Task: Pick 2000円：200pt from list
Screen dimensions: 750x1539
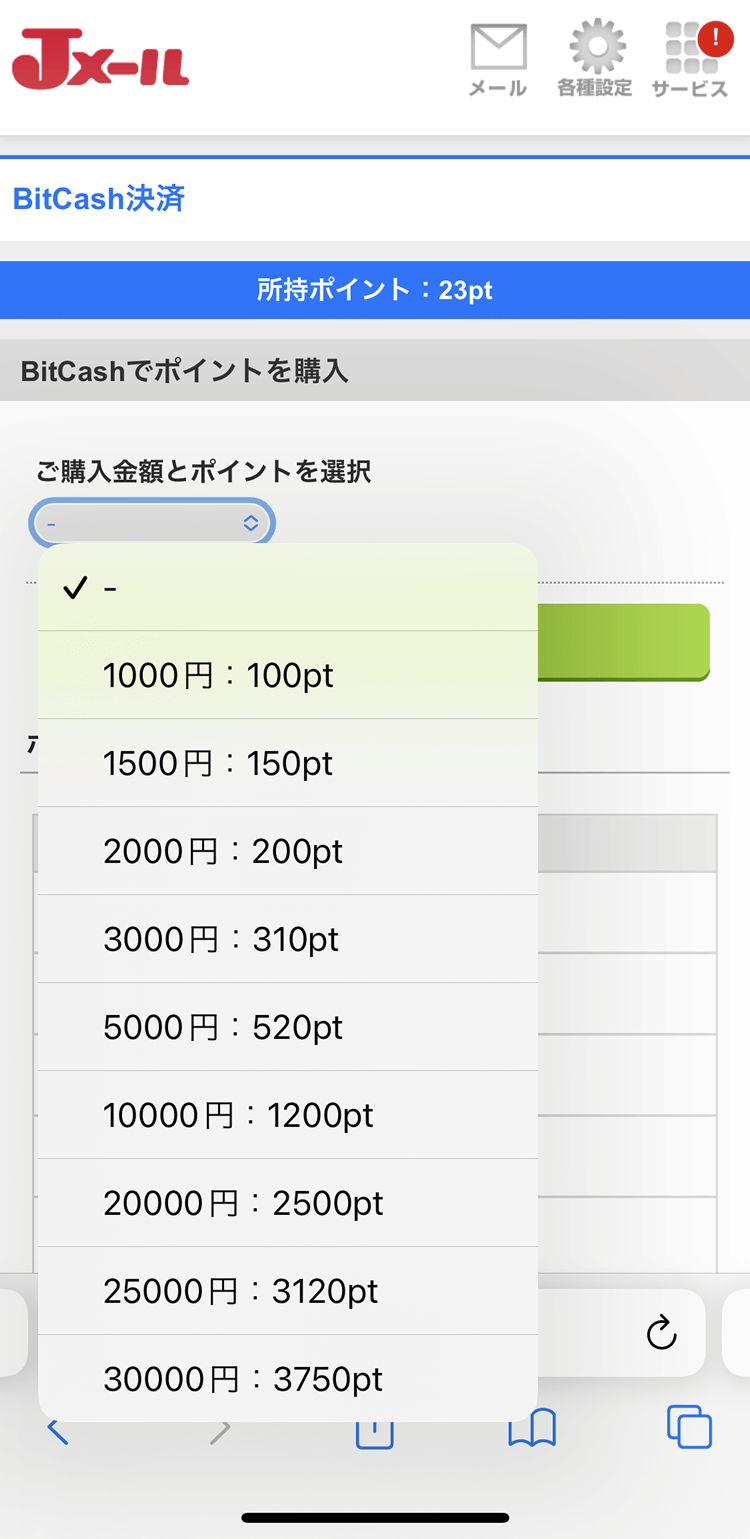Action: click(288, 851)
